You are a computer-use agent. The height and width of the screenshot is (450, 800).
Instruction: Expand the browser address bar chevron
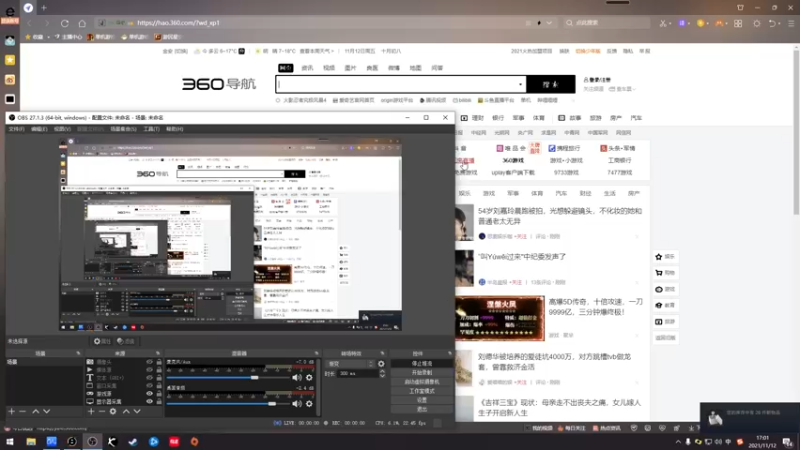(x=549, y=23)
